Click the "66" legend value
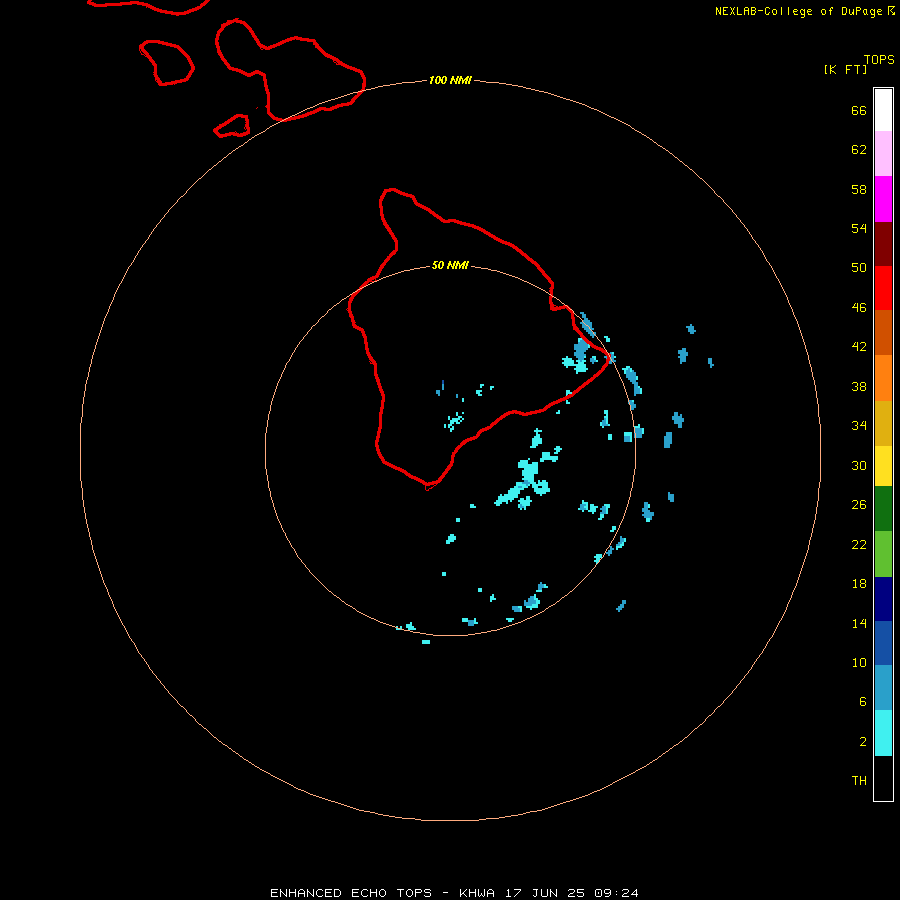 [859, 111]
